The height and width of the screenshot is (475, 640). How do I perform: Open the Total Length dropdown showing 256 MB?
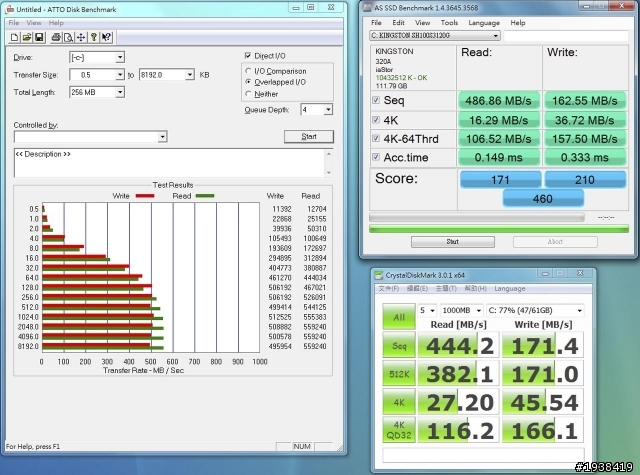(120, 92)
